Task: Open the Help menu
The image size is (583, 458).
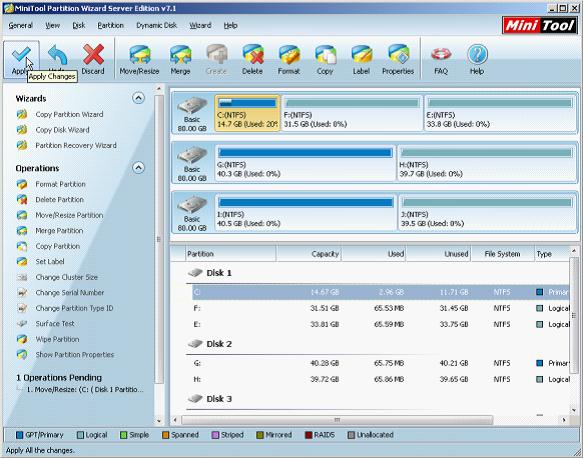Action: click(230, 26)
